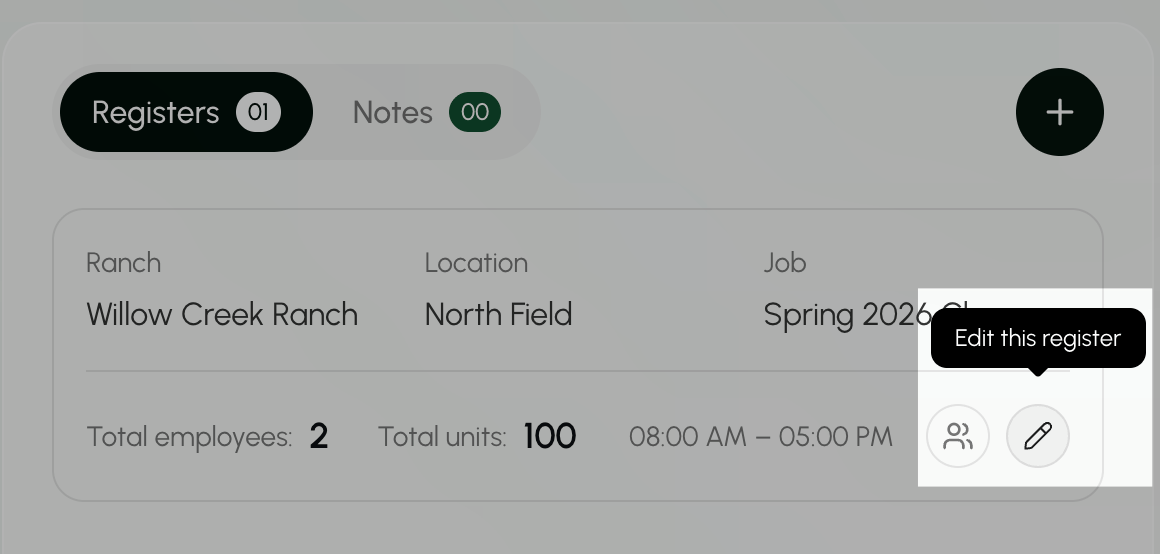Click the Job field label
The image size is (1160, 554).
pos(785,263)
